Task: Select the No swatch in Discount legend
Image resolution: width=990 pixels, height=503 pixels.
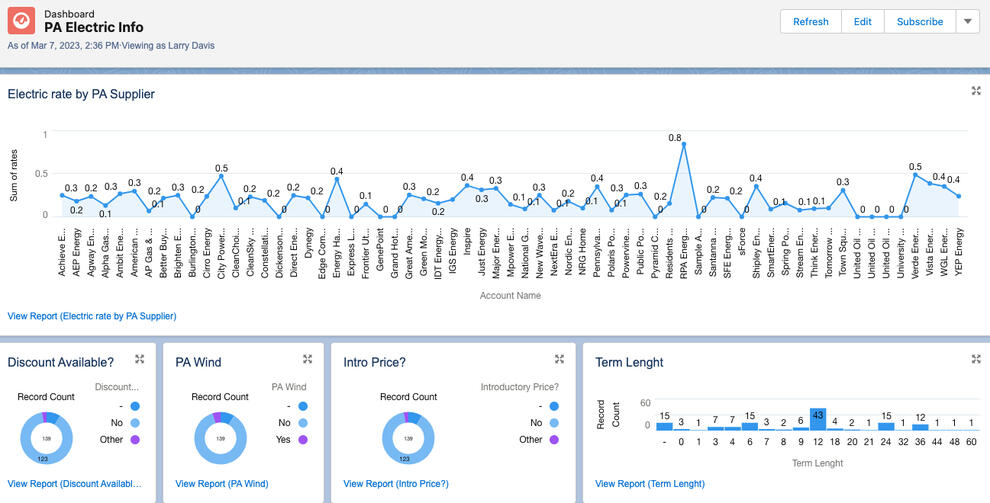Action: pos(134,423)
